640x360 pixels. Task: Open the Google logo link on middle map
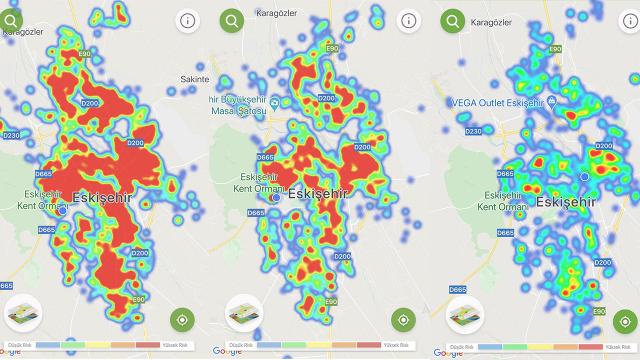click(x=227, y=351)
